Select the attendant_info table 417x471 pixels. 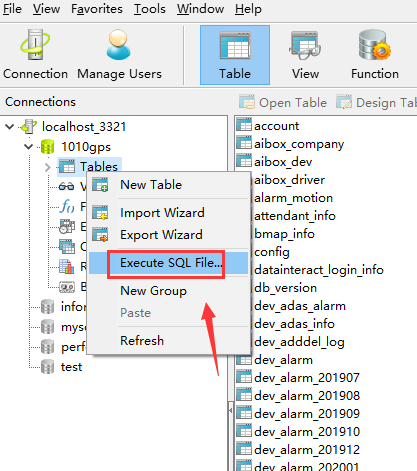295,216
